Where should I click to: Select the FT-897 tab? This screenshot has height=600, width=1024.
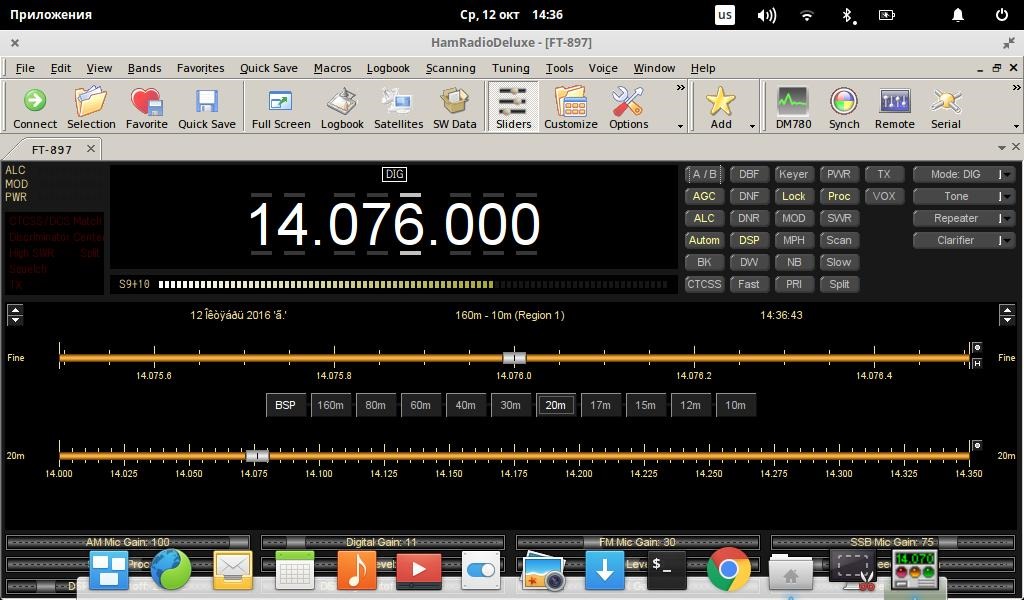pyautogui.click(x=52, y=150)
